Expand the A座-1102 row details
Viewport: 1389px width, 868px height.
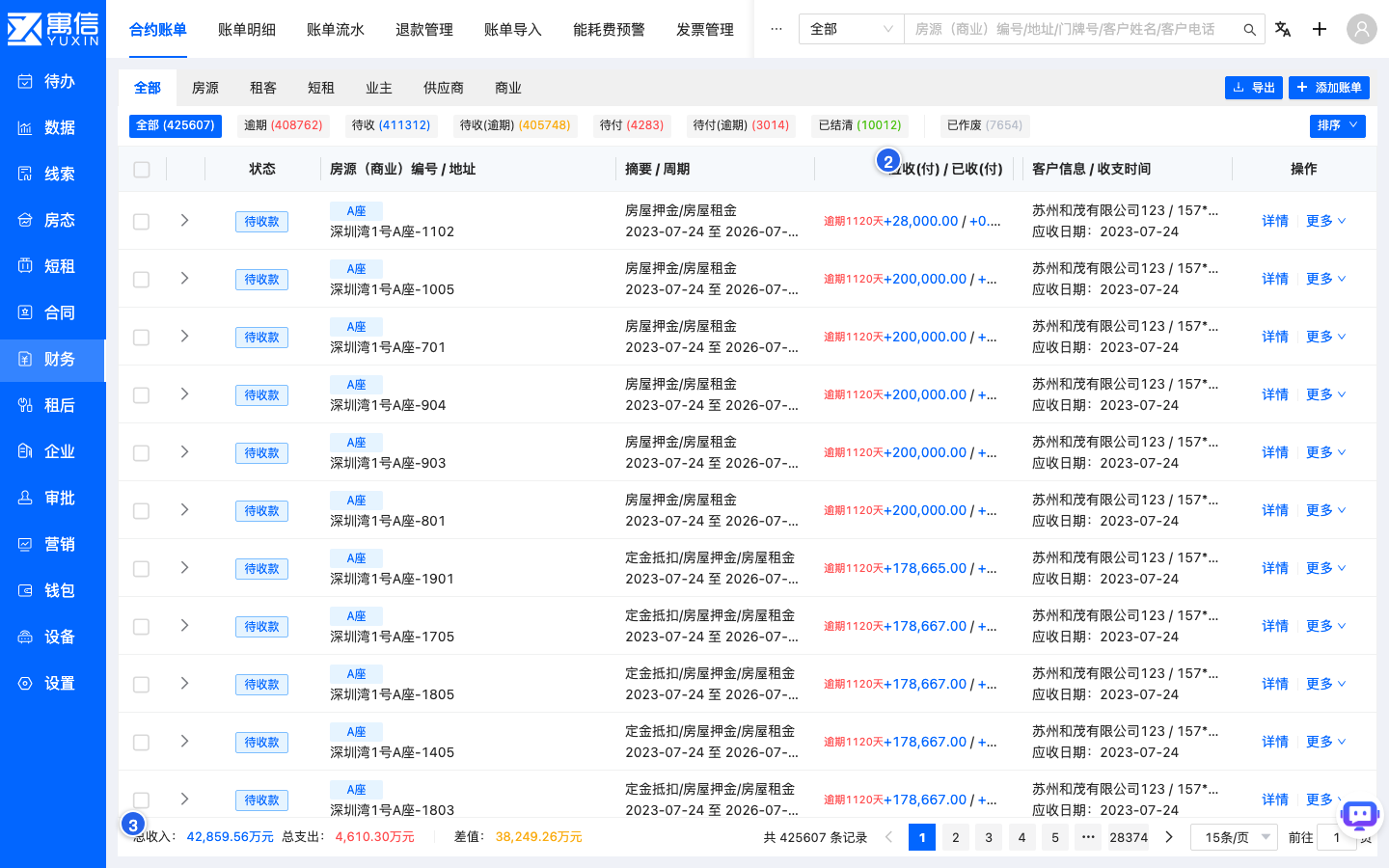point(184,221)
